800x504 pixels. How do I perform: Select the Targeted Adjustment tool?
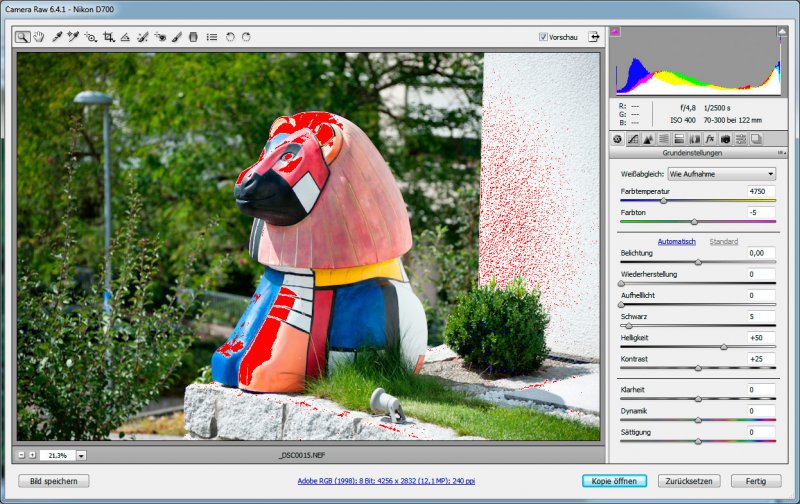(x=90, y=37)
